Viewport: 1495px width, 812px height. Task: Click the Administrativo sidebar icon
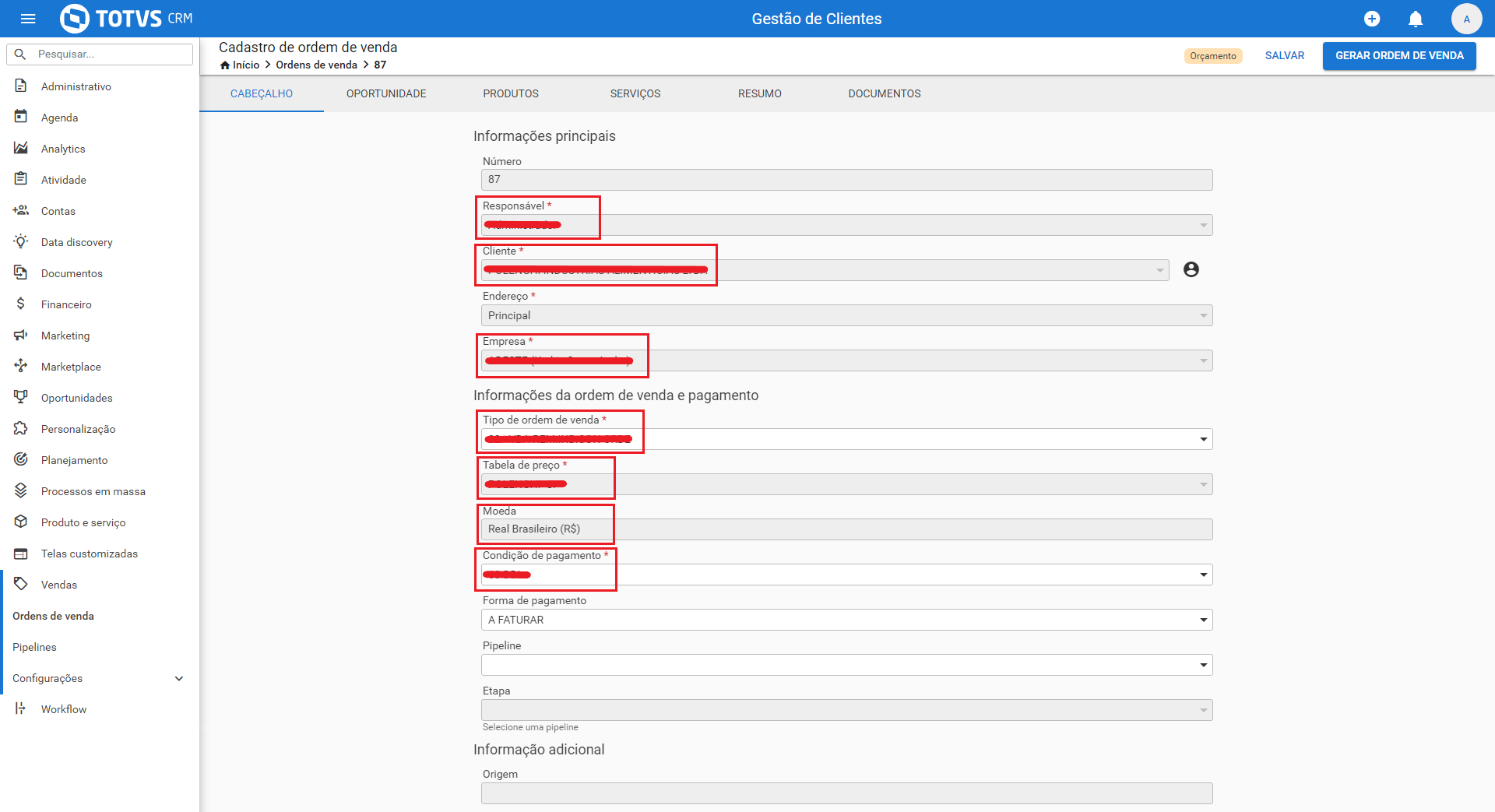[21, 86]
